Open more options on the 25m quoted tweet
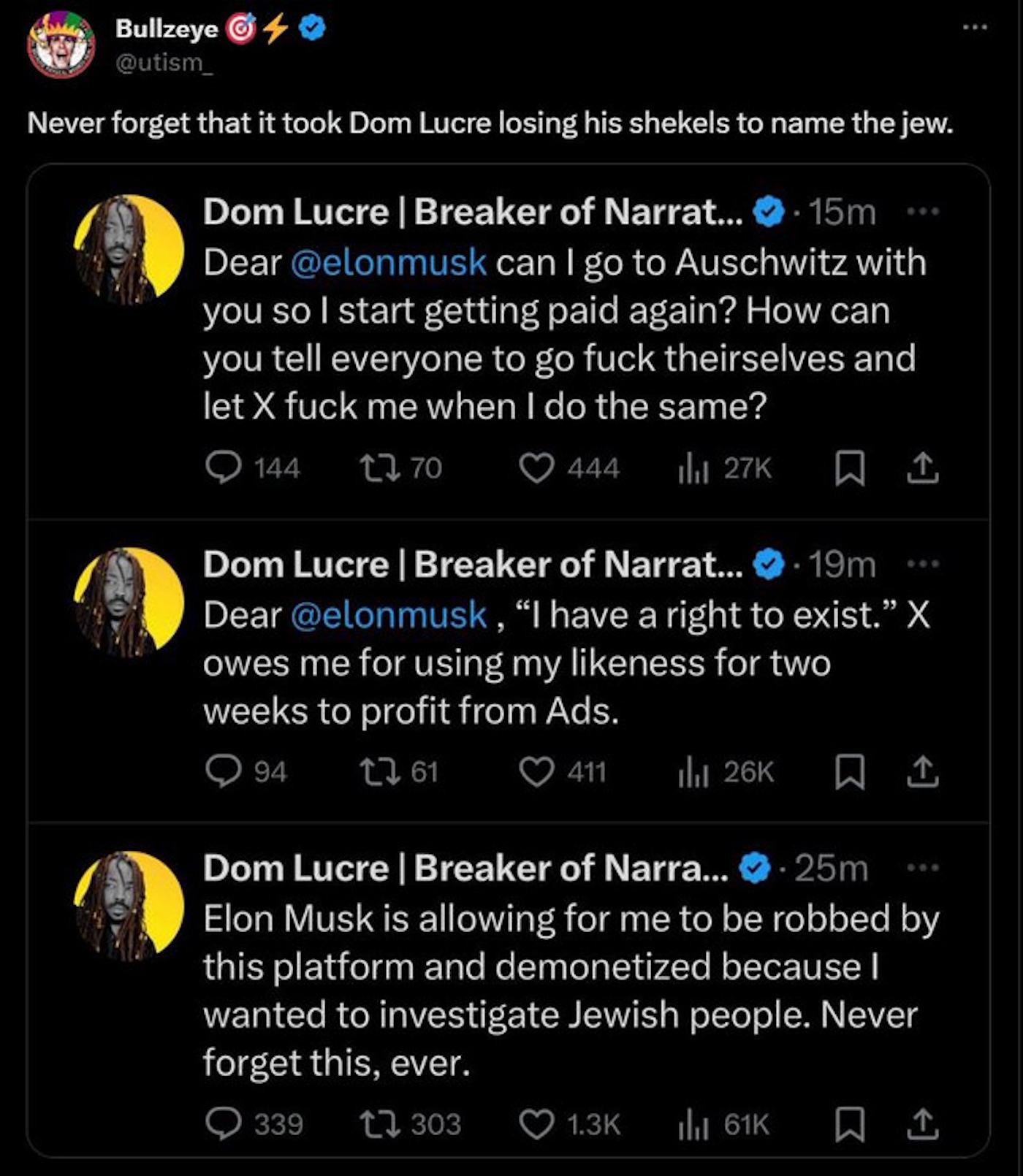The height and width of the screenshot is (1176, 1023). pyautogui.click(x=922, y=868)
